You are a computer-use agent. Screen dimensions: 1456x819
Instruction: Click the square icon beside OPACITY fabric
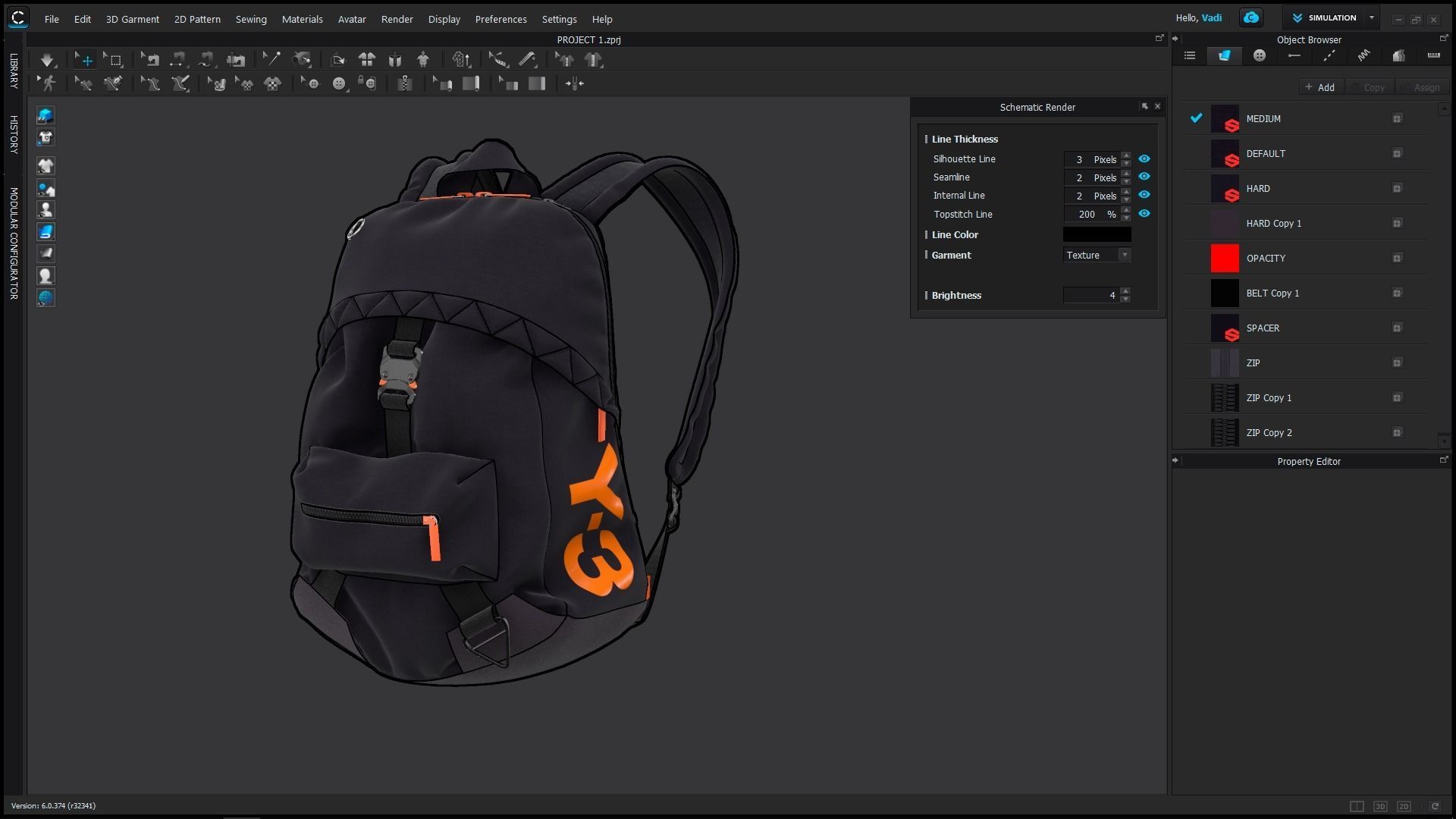[1397, 258]
